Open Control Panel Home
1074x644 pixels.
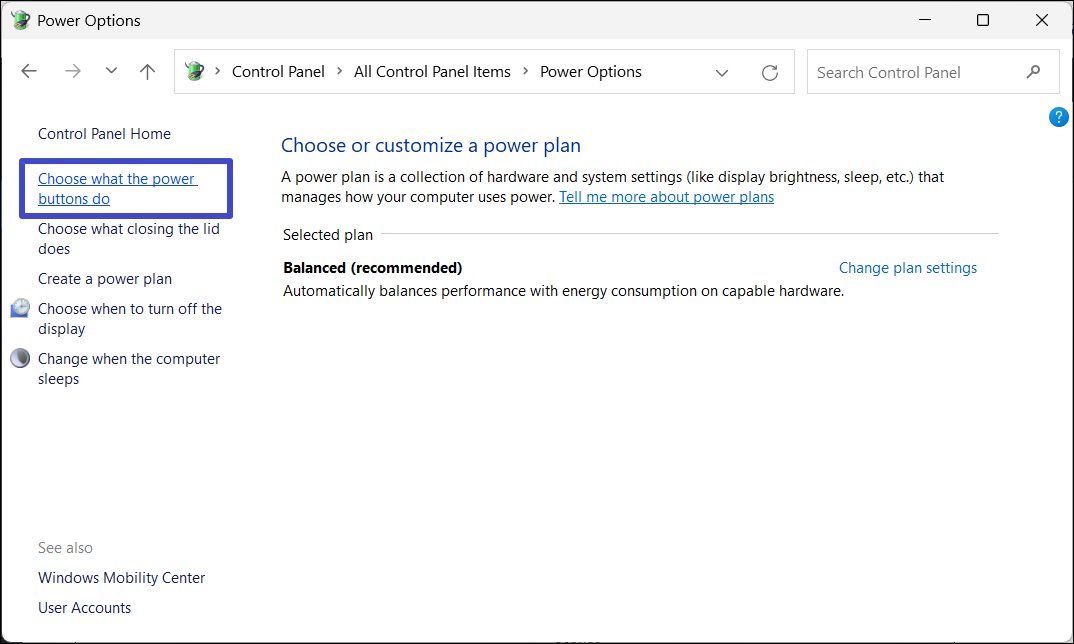[x=104, y=134]
